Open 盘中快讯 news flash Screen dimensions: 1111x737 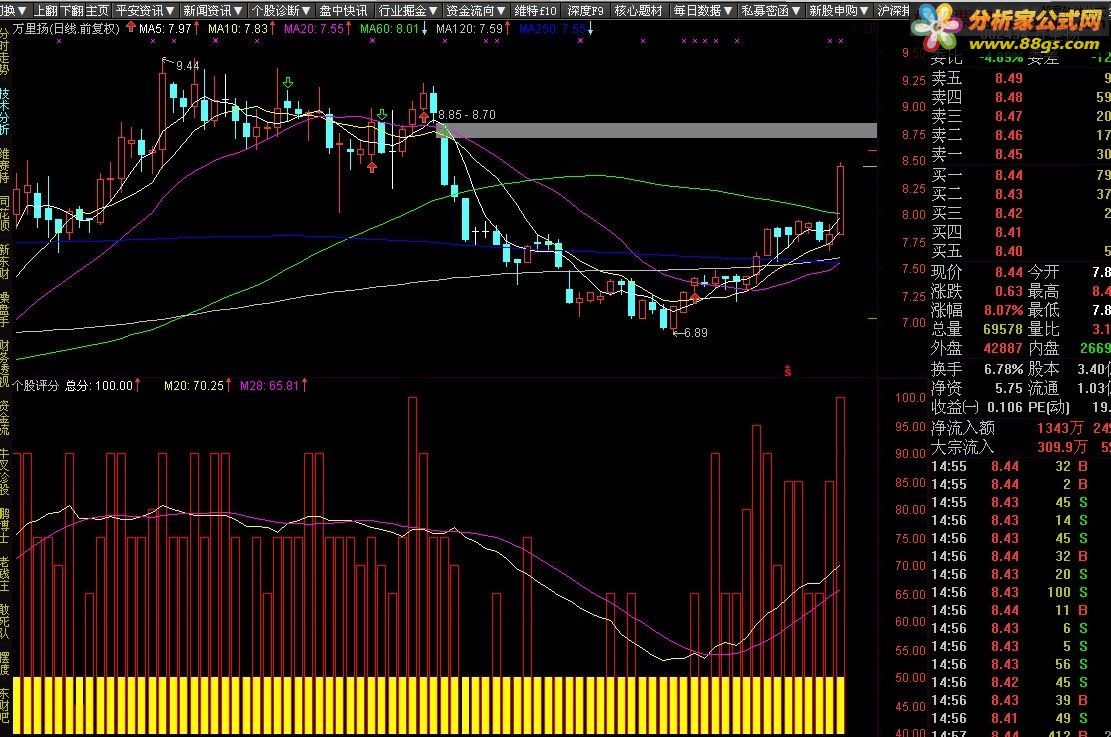coord(343,10)
